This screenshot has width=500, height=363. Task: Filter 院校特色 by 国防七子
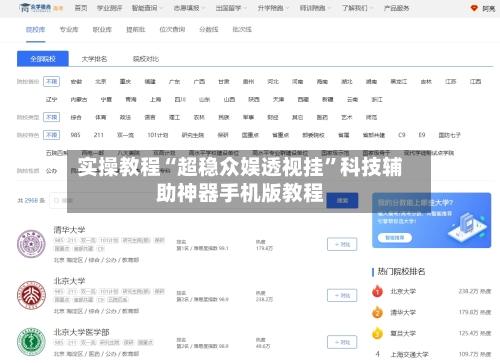450,135
